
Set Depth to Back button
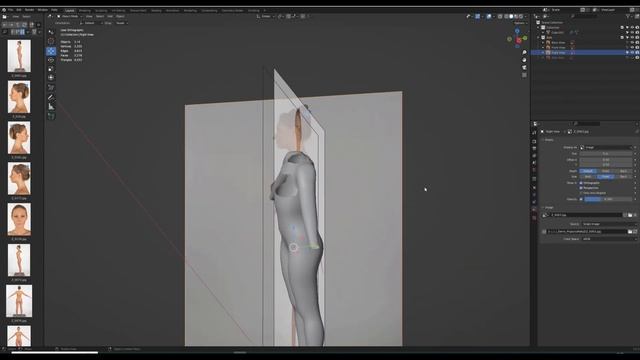[x=623, y=171]
